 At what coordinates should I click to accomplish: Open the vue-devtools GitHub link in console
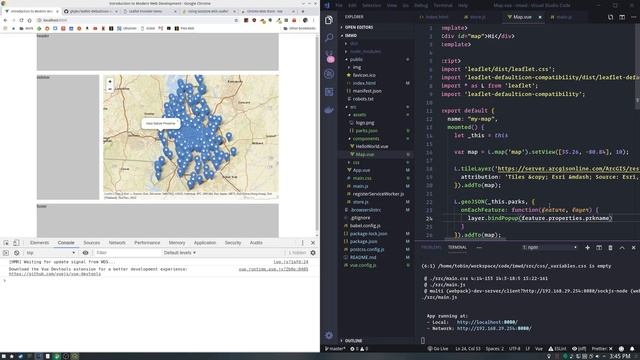pos(55,274)
